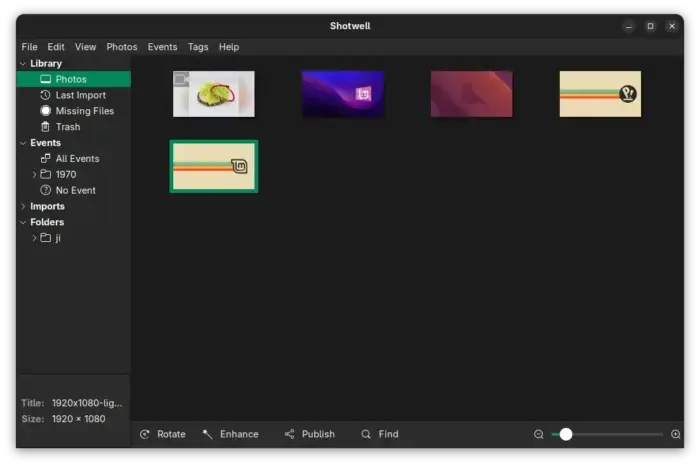Select Missing Files in the Library

coord(84,111)
